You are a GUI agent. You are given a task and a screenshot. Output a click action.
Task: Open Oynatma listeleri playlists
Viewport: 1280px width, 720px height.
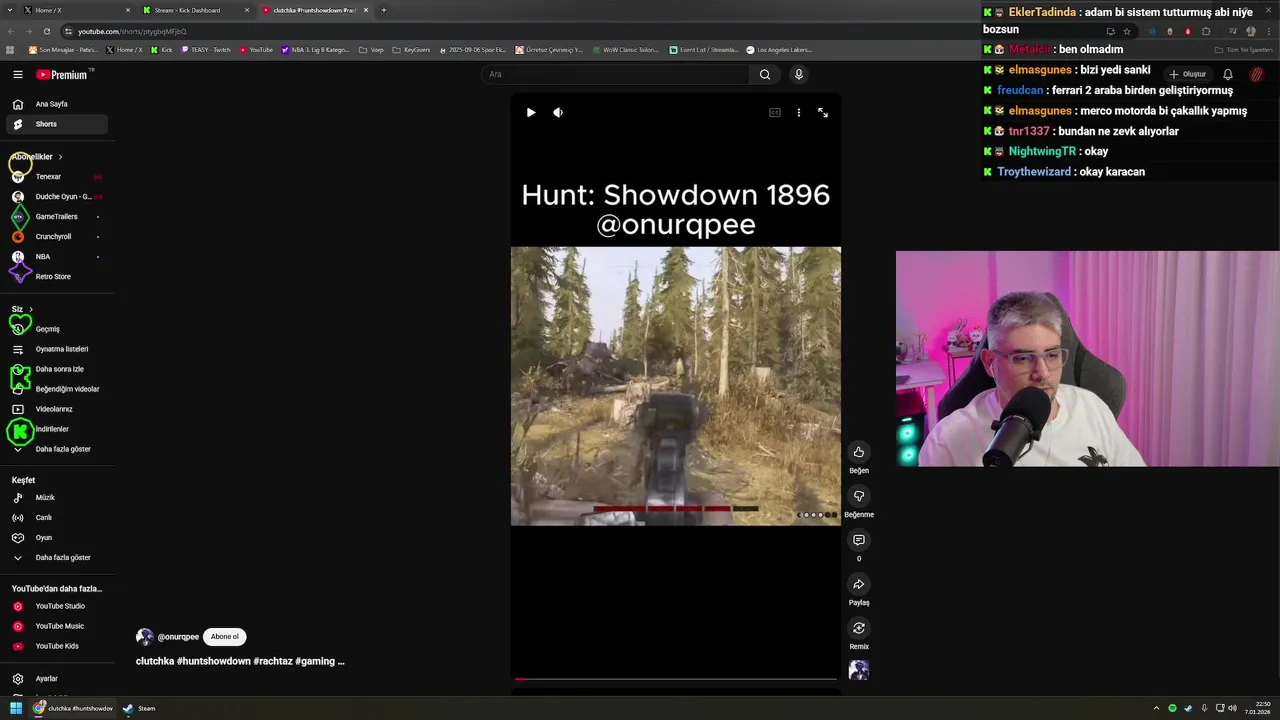56,349
